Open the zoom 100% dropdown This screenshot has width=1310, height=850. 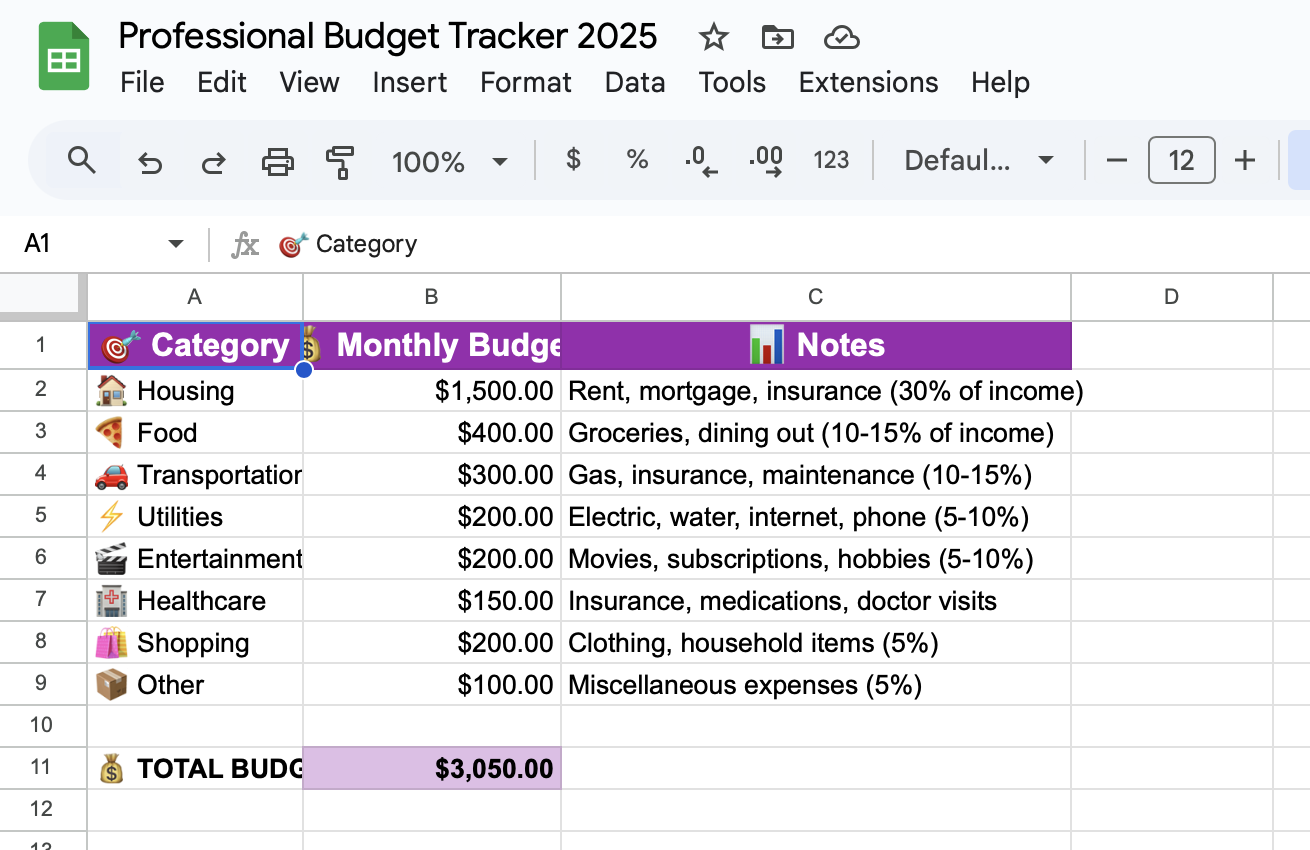coord(450,161)
